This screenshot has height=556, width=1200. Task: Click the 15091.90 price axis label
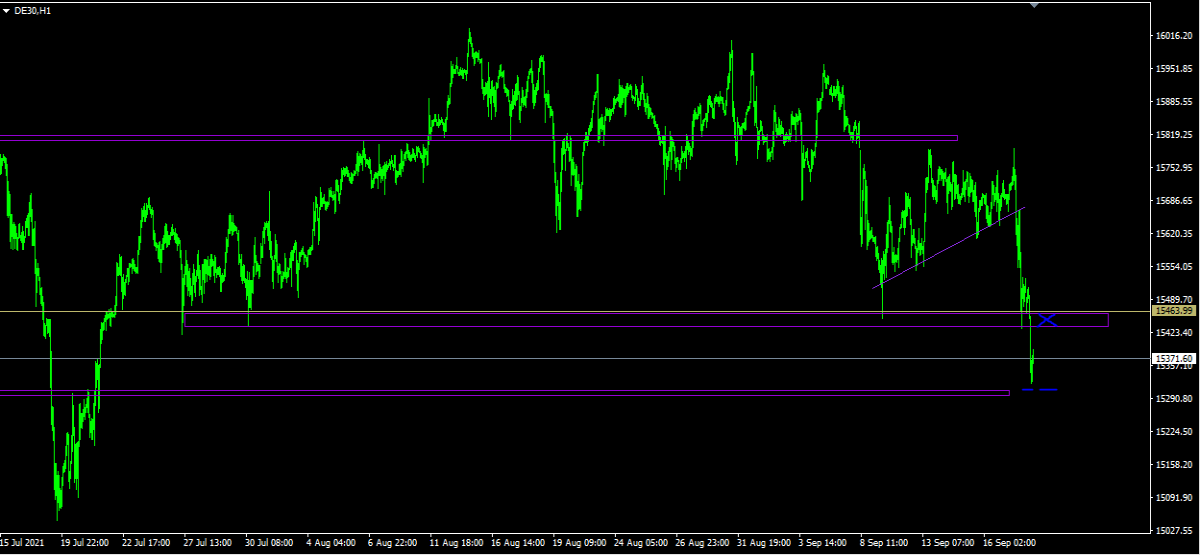tap(1174, 498)
